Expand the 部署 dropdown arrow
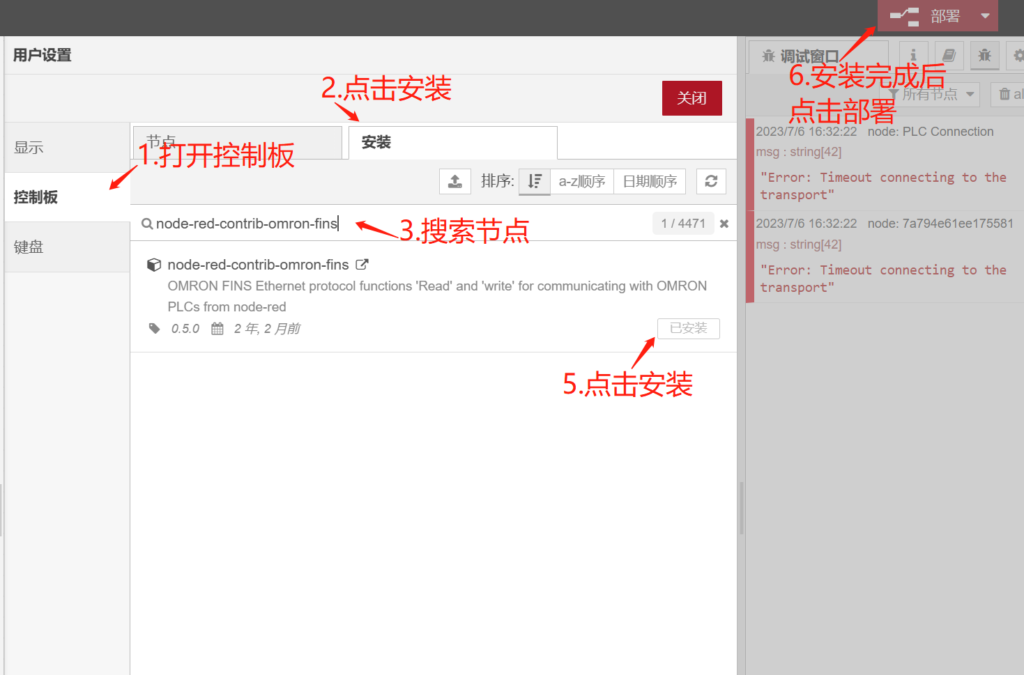 [985, 16]
